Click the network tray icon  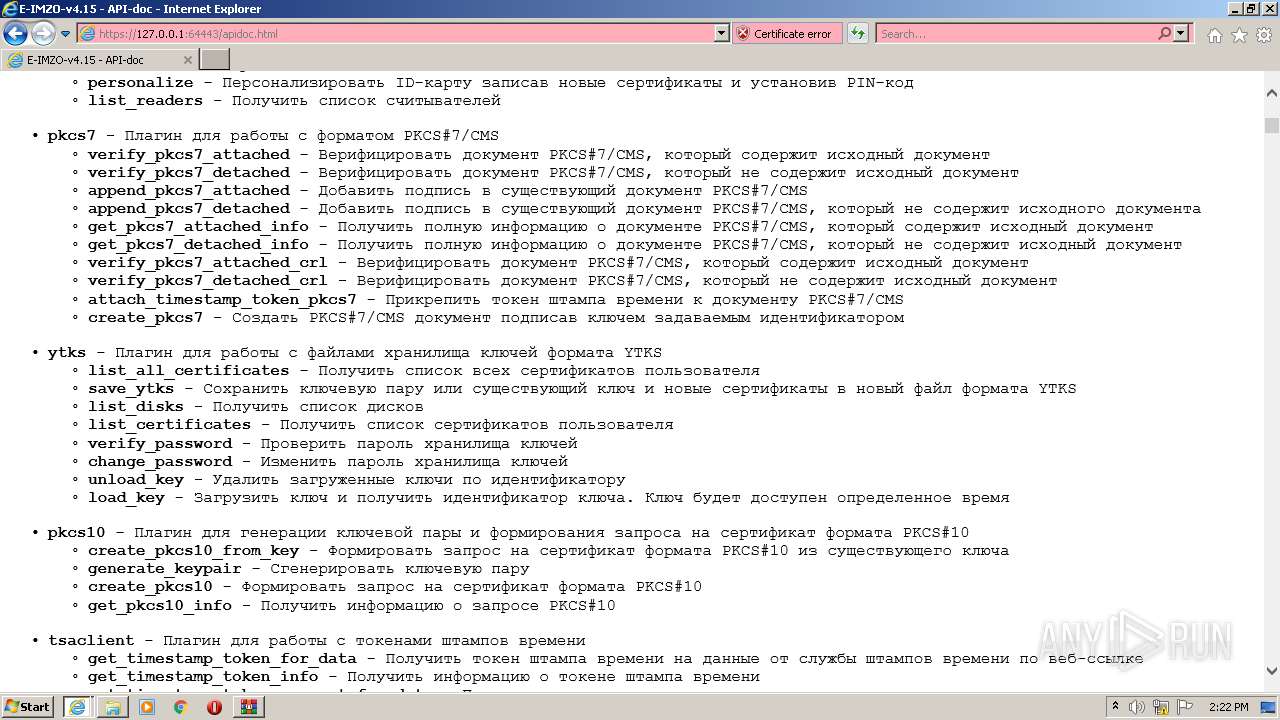1161,707
